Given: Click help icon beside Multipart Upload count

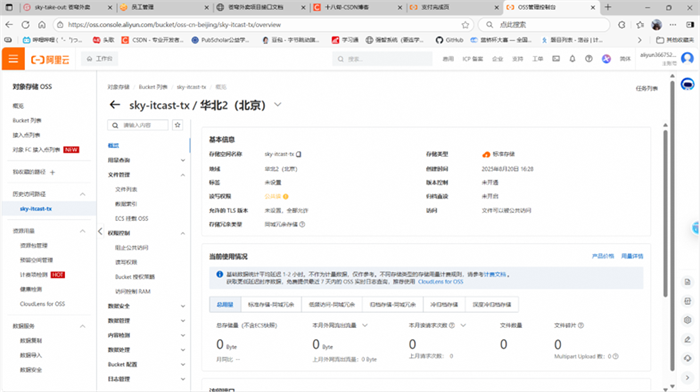Looking at the screenshot, I should (616, 356).
